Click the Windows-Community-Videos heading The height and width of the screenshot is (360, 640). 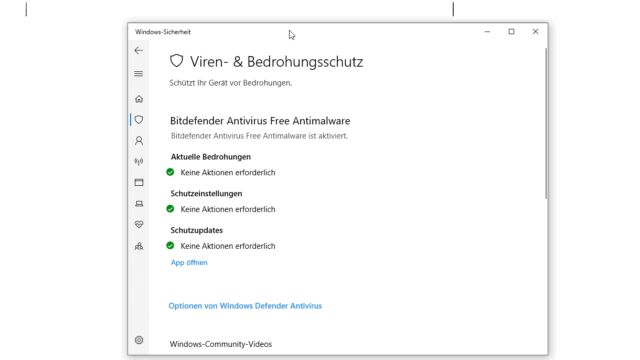[x=221, y=344]
